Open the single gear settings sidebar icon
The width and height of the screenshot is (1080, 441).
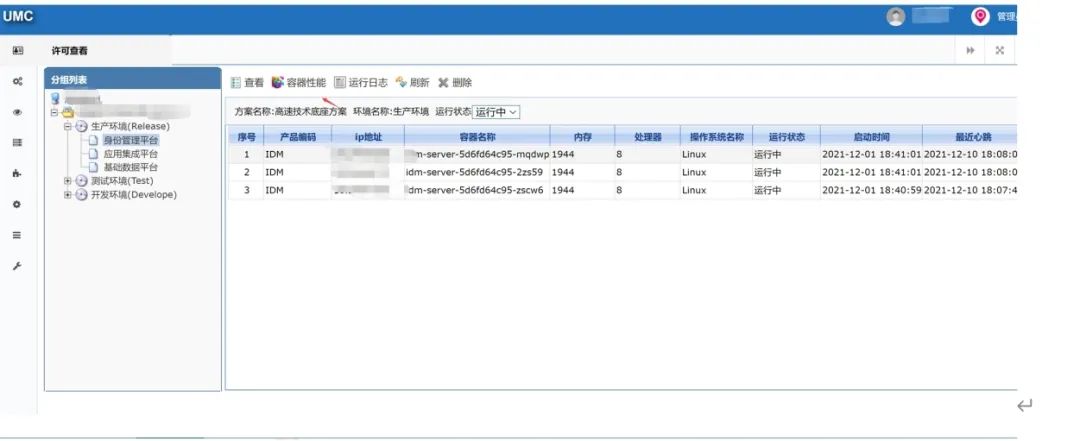click(17, 205)
